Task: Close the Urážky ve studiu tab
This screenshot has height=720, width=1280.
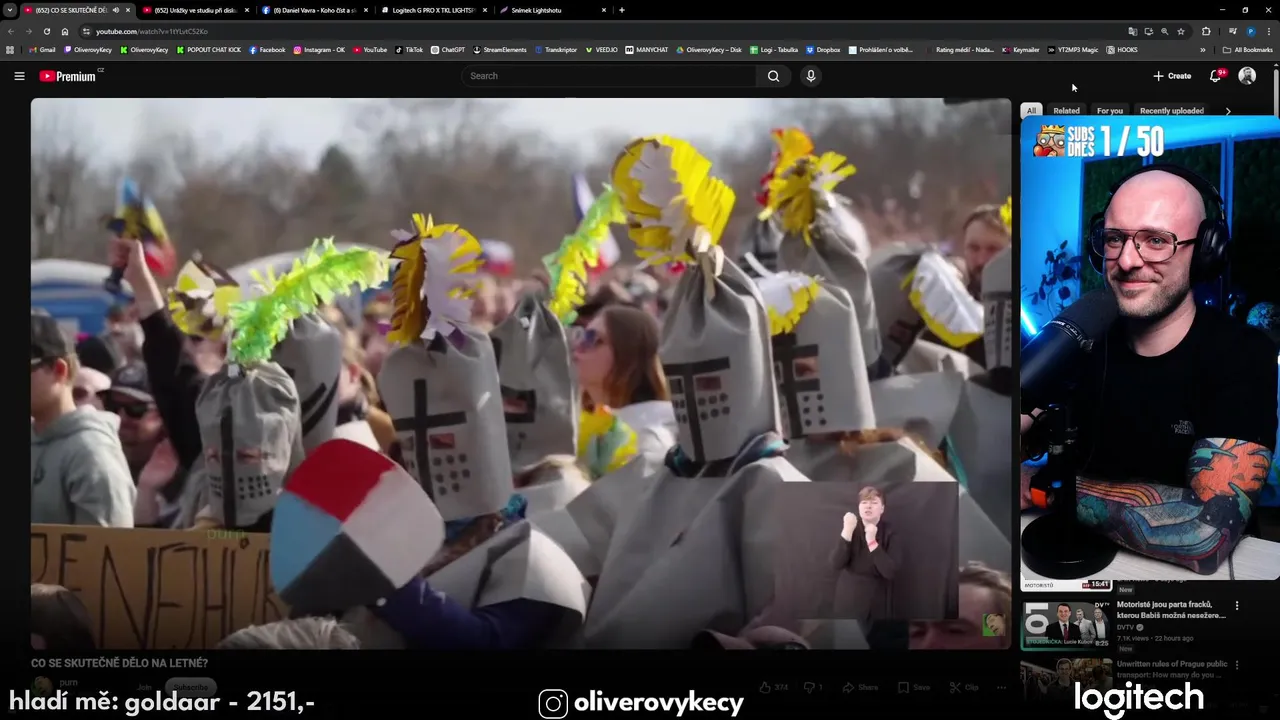Action: (247, 10)
